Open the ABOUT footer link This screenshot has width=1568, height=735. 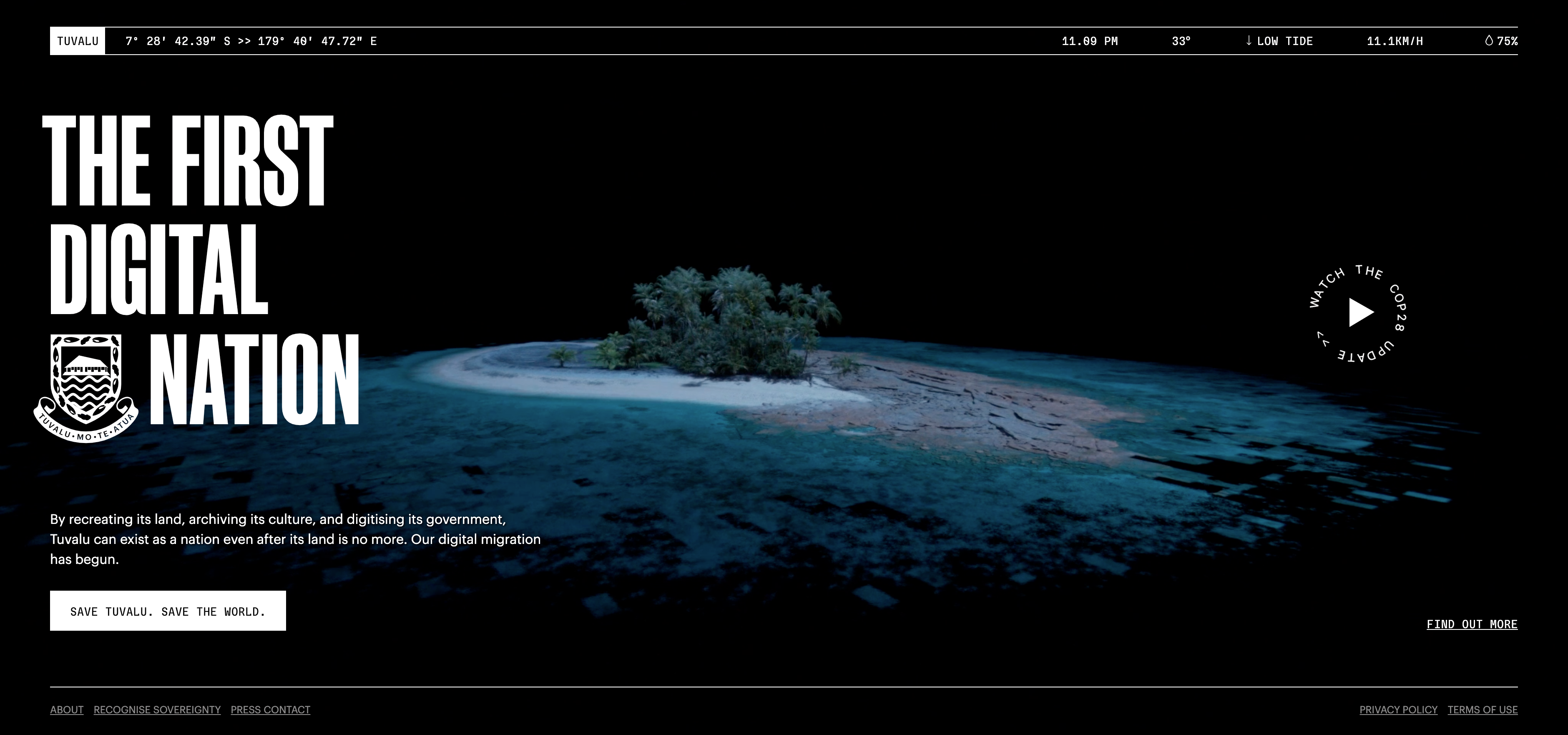67,710
